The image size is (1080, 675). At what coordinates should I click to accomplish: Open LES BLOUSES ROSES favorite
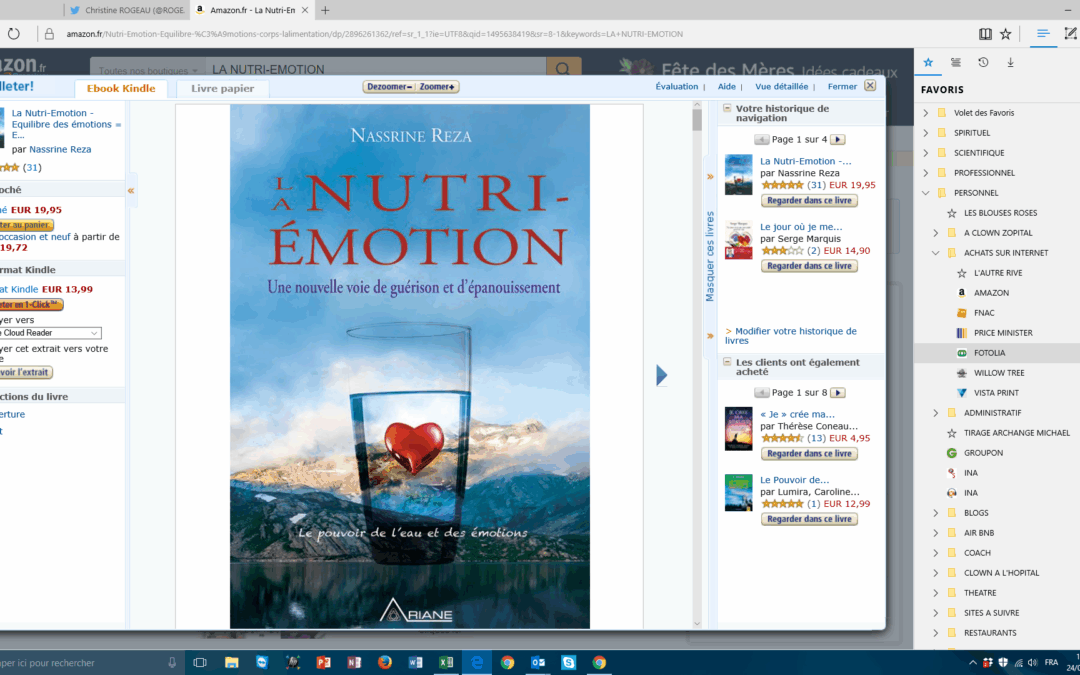point(1000,213)
